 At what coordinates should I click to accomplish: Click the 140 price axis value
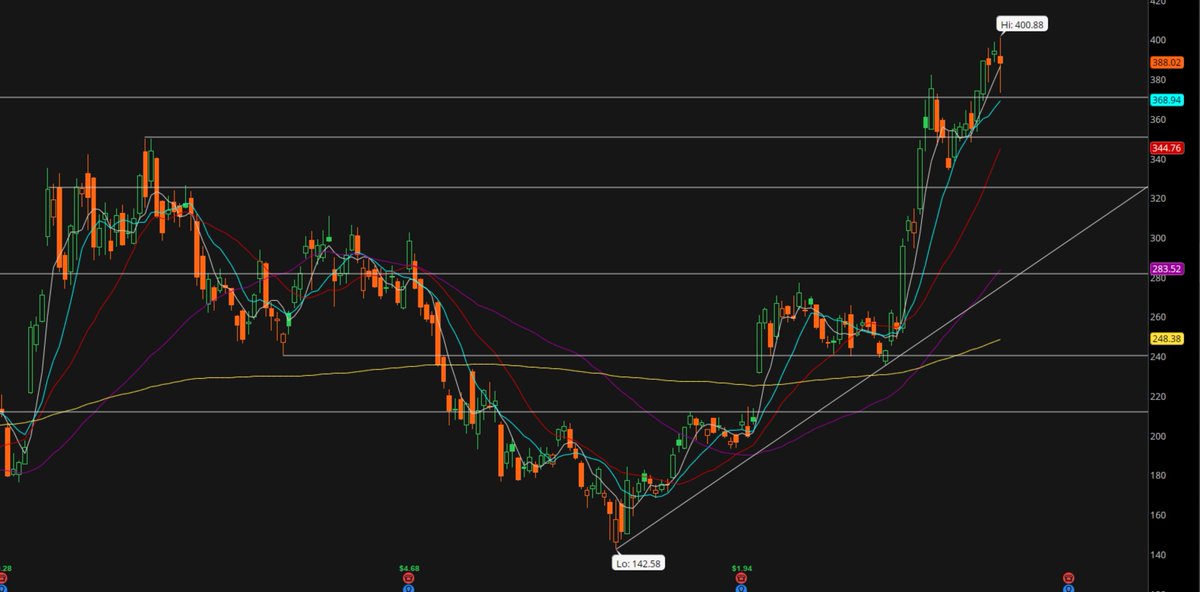click(x=1158, y=555)
